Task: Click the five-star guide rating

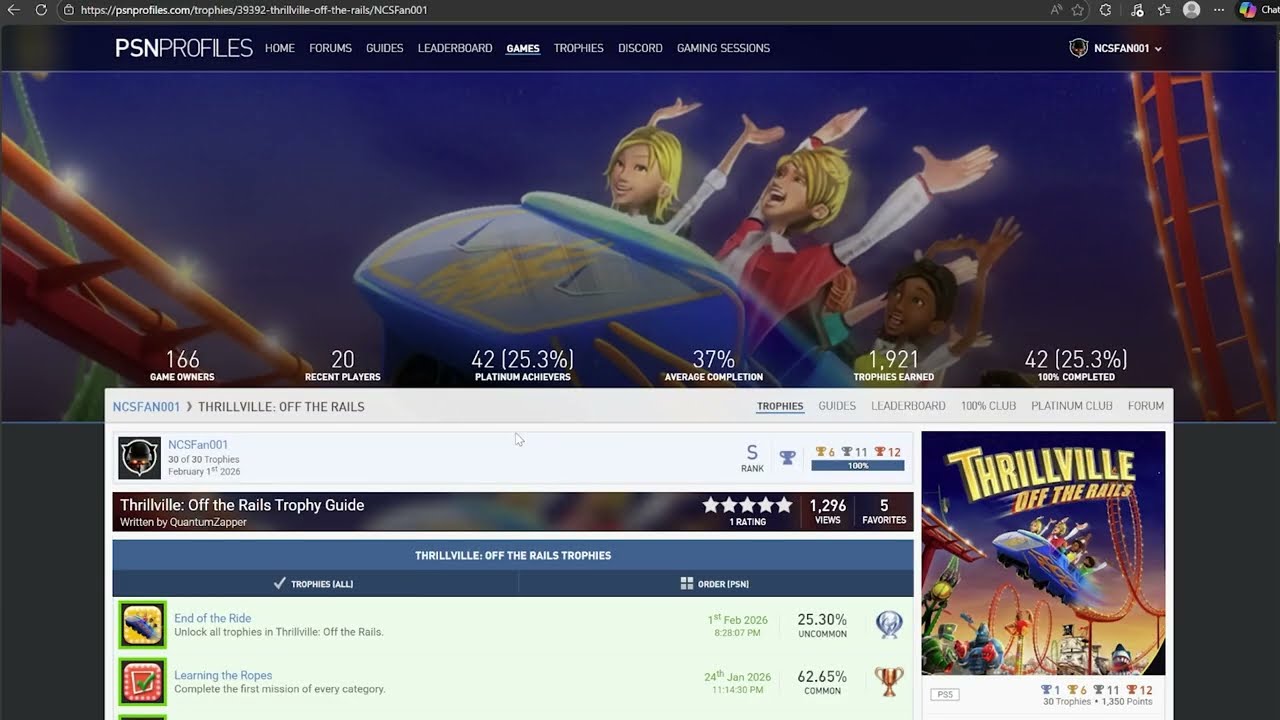Action: tap(747, 505)
